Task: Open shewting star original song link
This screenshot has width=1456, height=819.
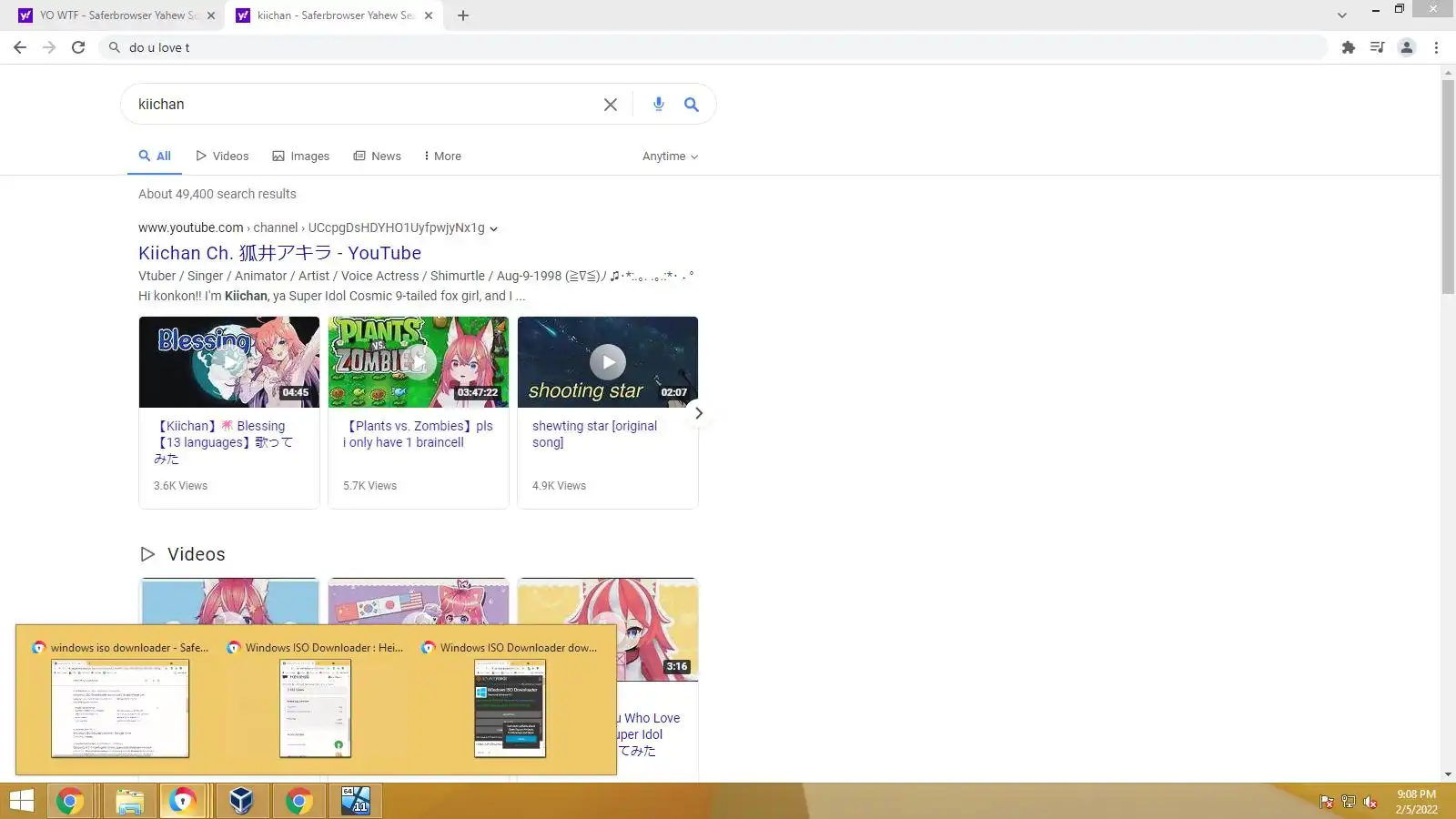Action: [x=594, y=434]
